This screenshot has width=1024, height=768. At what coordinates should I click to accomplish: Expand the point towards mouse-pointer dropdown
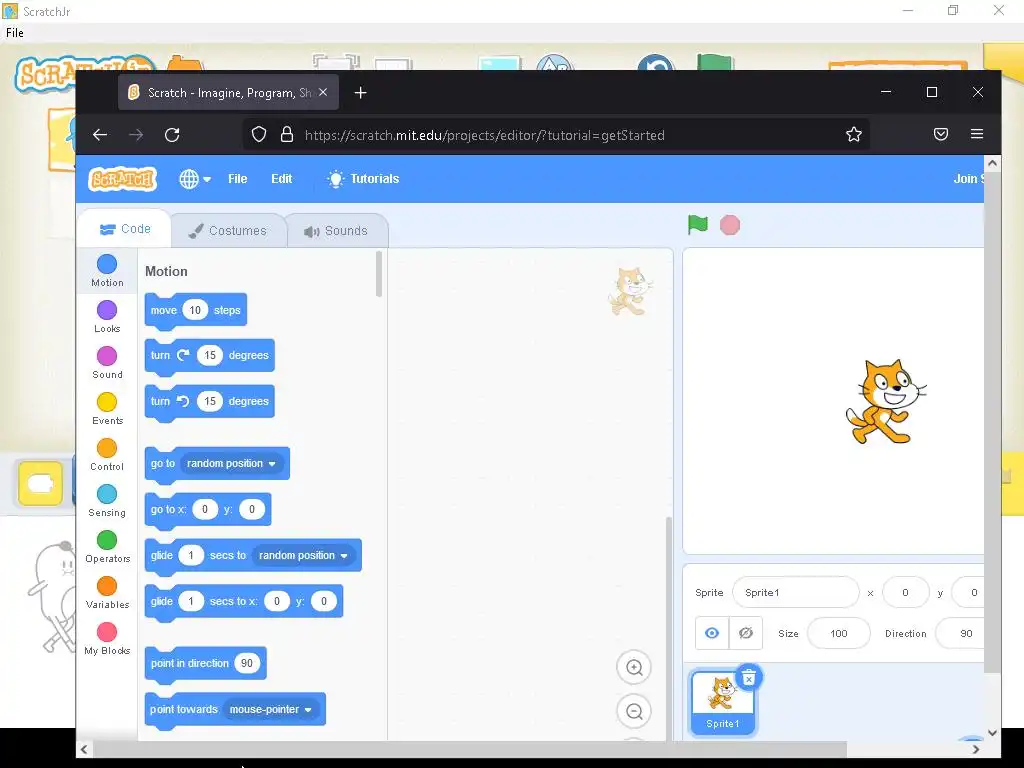[x=270, y=709]
